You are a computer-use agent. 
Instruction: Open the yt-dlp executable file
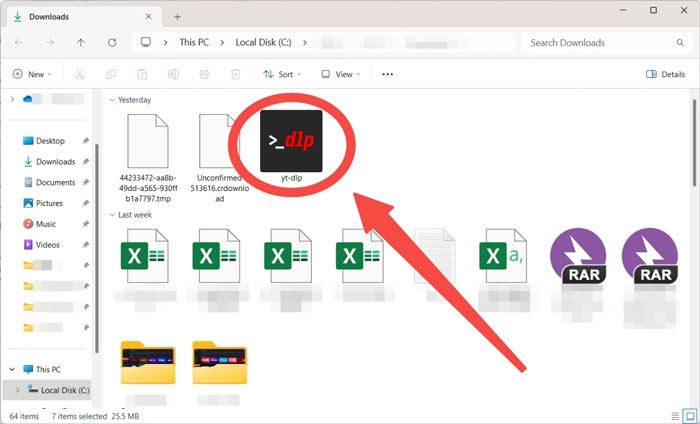(291, 139)
